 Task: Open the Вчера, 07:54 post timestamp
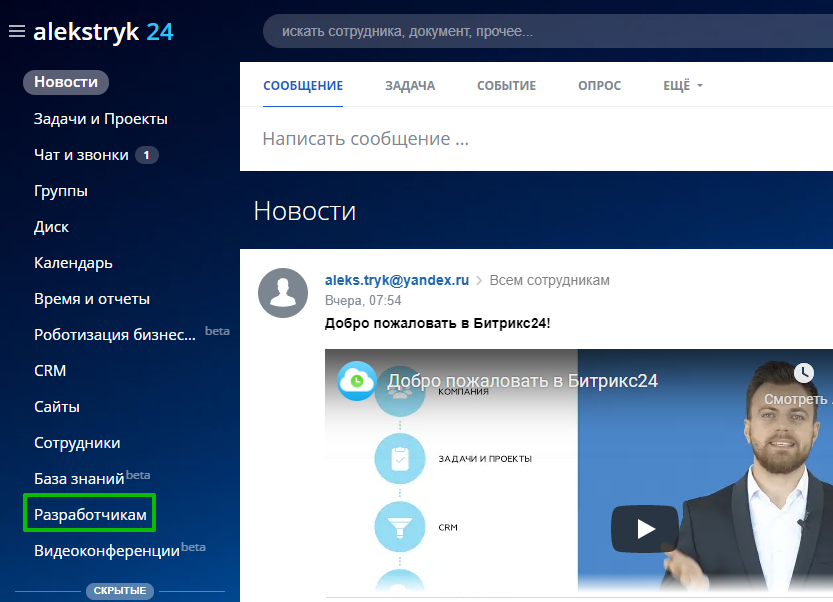tap(363, 301)
